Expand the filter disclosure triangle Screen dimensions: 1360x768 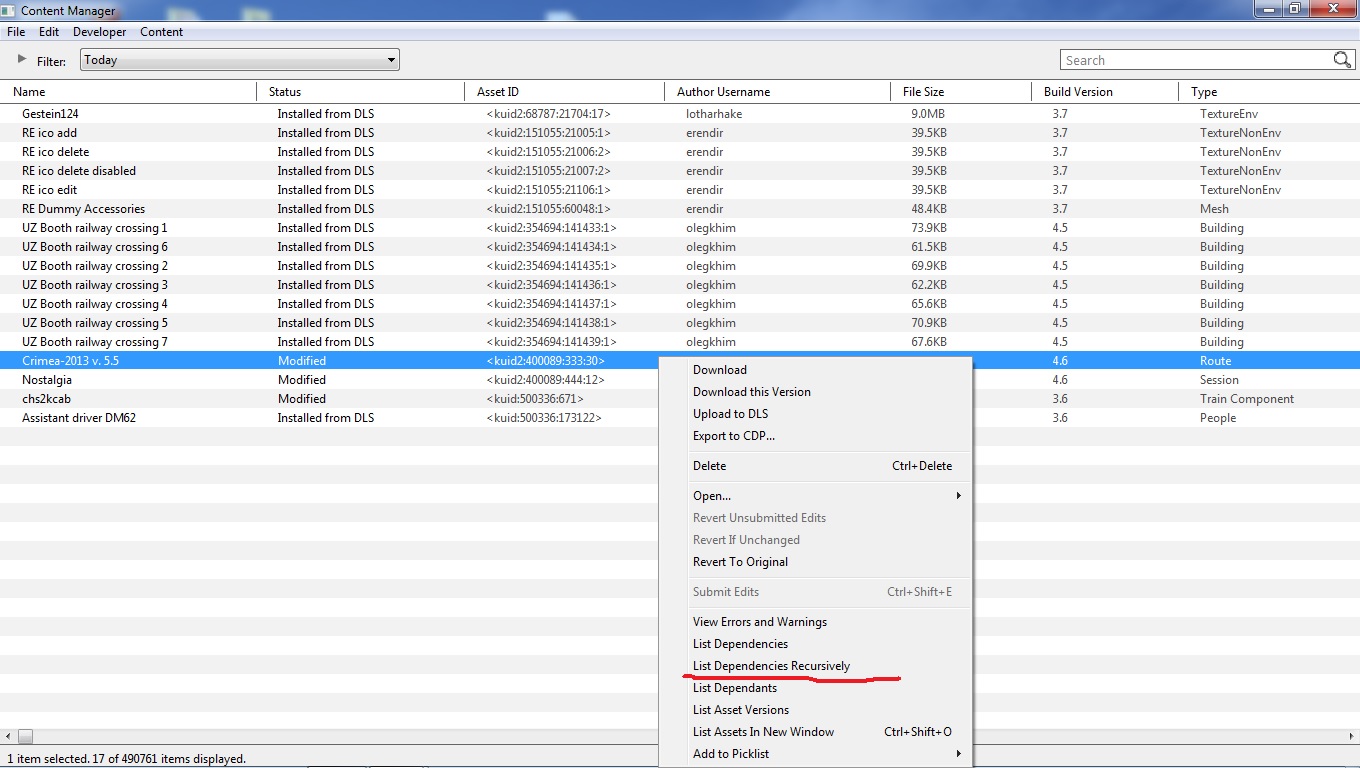(x=22, y=60)
